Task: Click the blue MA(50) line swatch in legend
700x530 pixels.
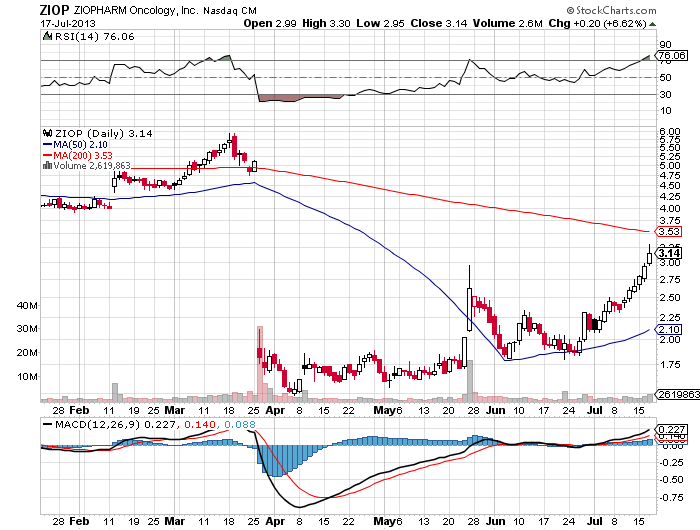Action: pyautogui.click(x=48, y=145)
